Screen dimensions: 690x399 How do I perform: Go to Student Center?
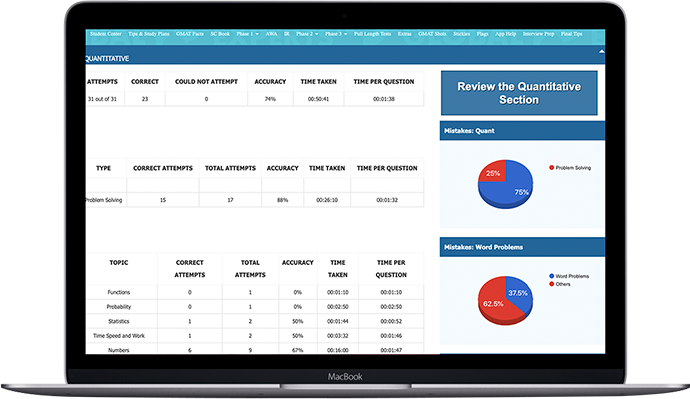click(106, 34)
